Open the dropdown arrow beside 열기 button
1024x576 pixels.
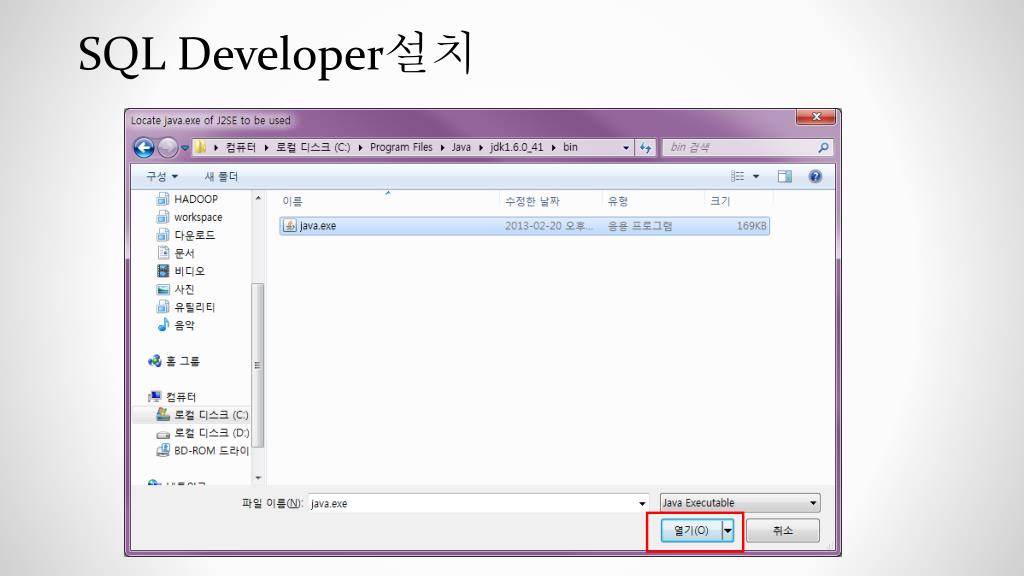point(728,530)
